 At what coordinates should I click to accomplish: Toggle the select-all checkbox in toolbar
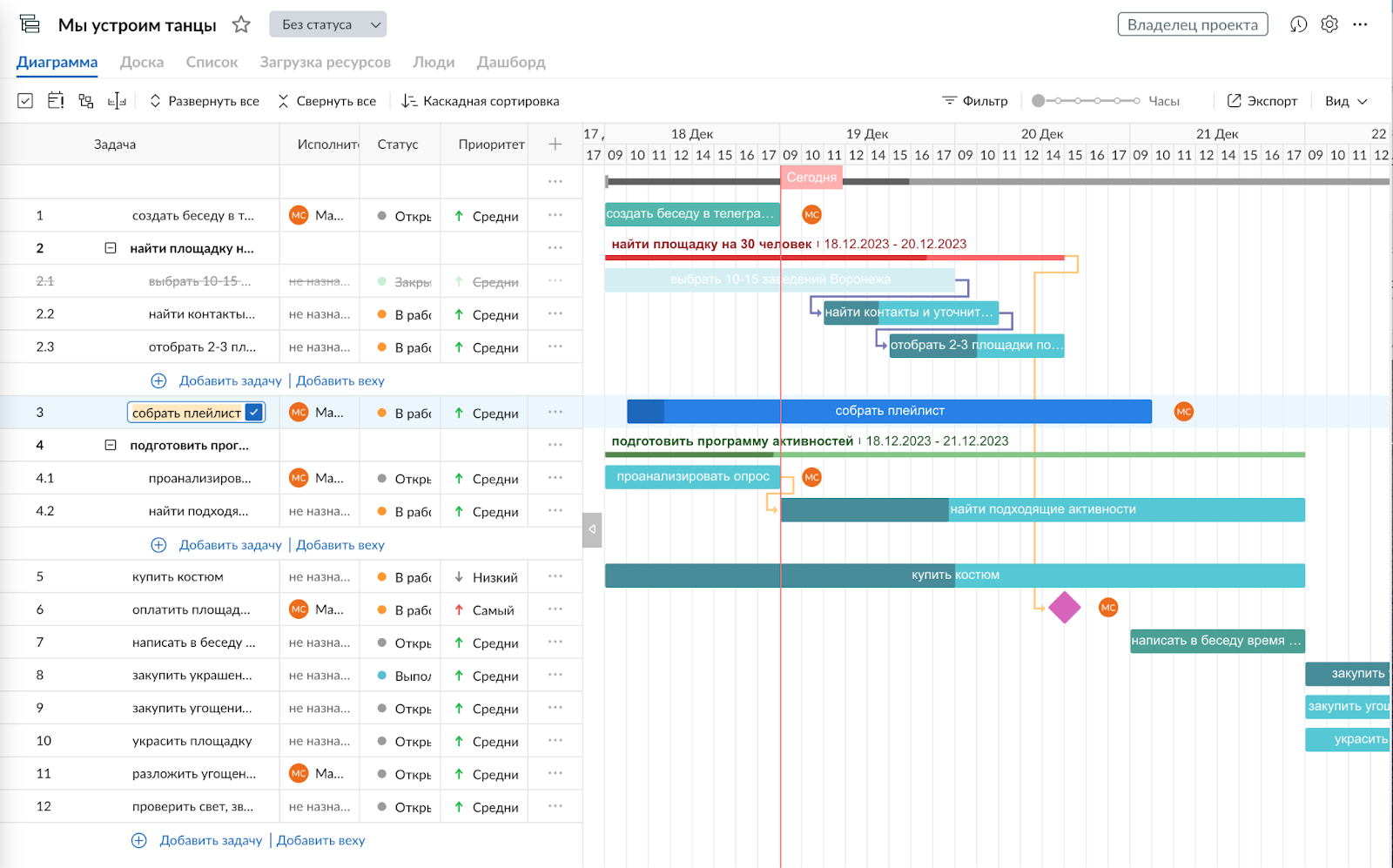coord(25,101)
